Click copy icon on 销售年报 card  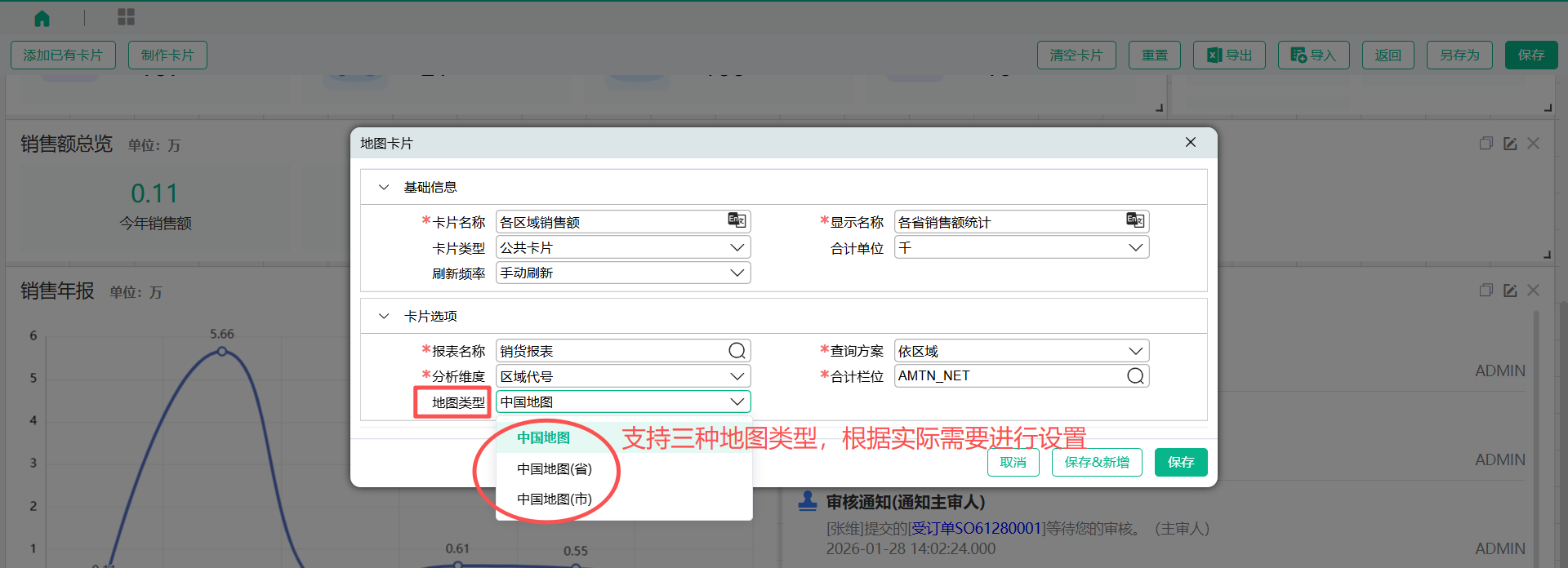click(1486, 291)
